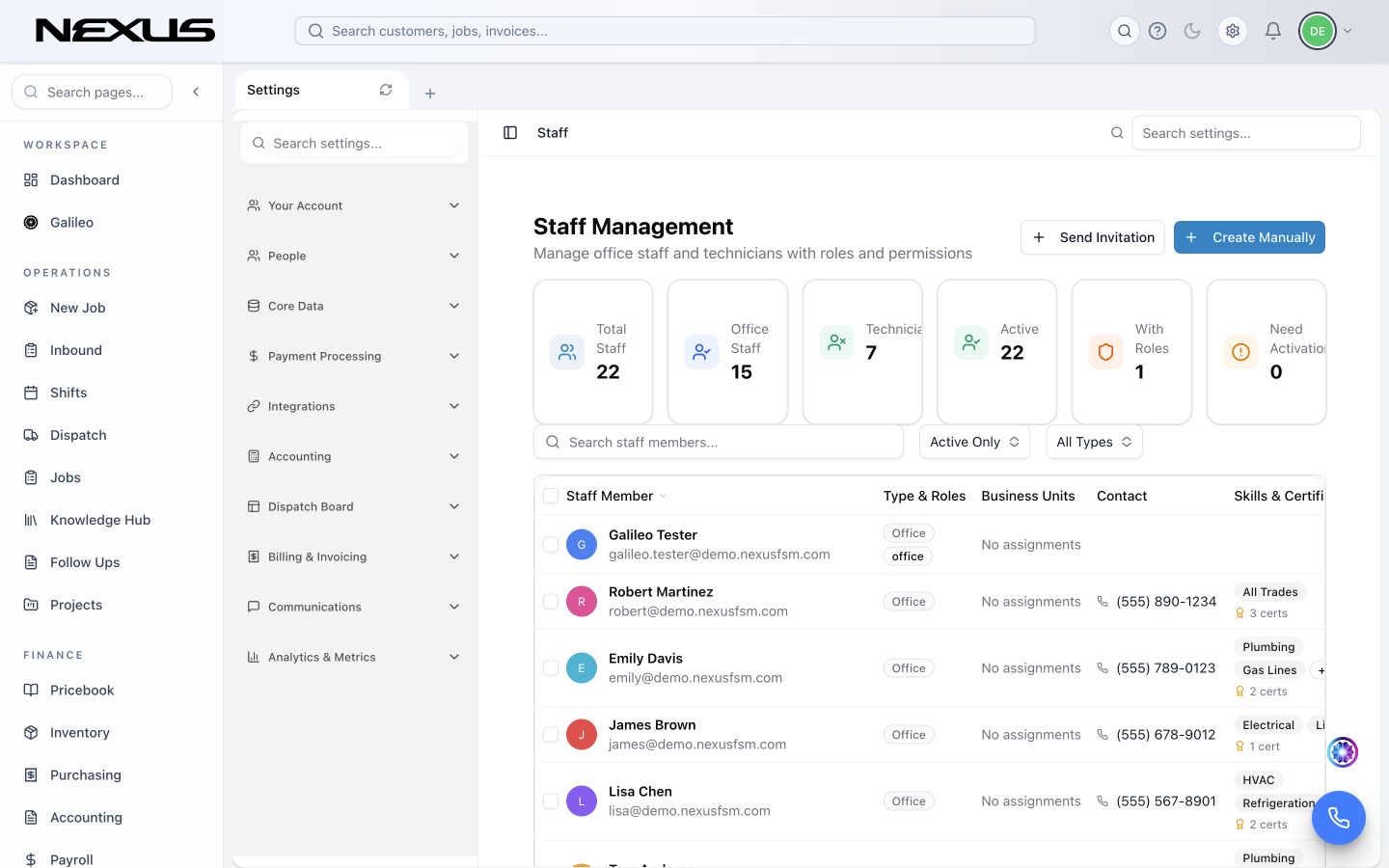The width and height of the screenshot is (1389, 868).
Task: Expand the Accounting settings section
Action: pos(354,456)
